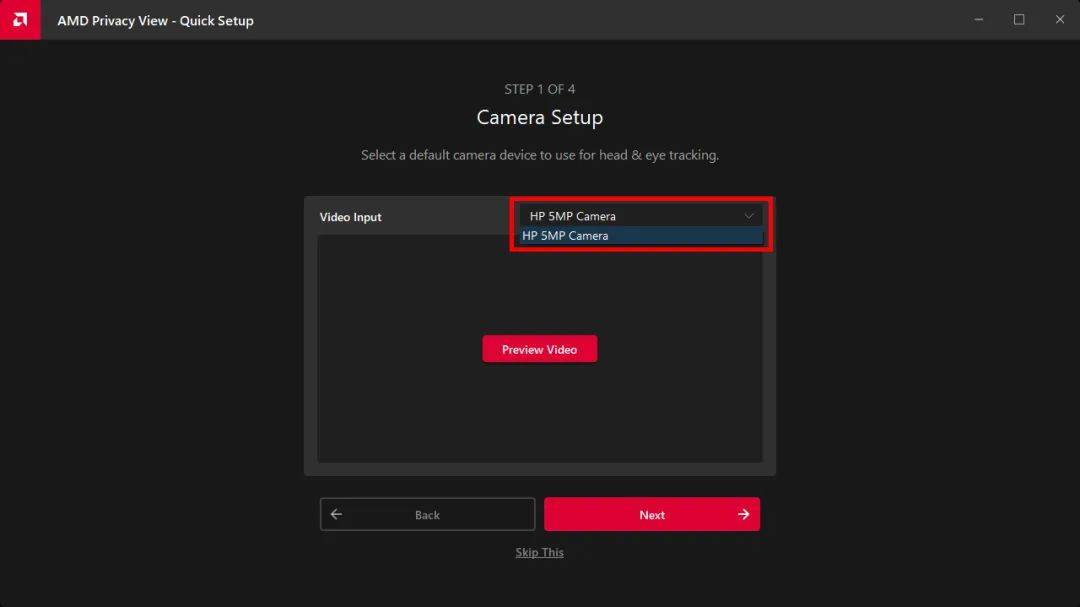This screenshot has width=1080, height=607.
Task: Click the AMD Privacy View title bar text
Action: [x=155, y=19]
